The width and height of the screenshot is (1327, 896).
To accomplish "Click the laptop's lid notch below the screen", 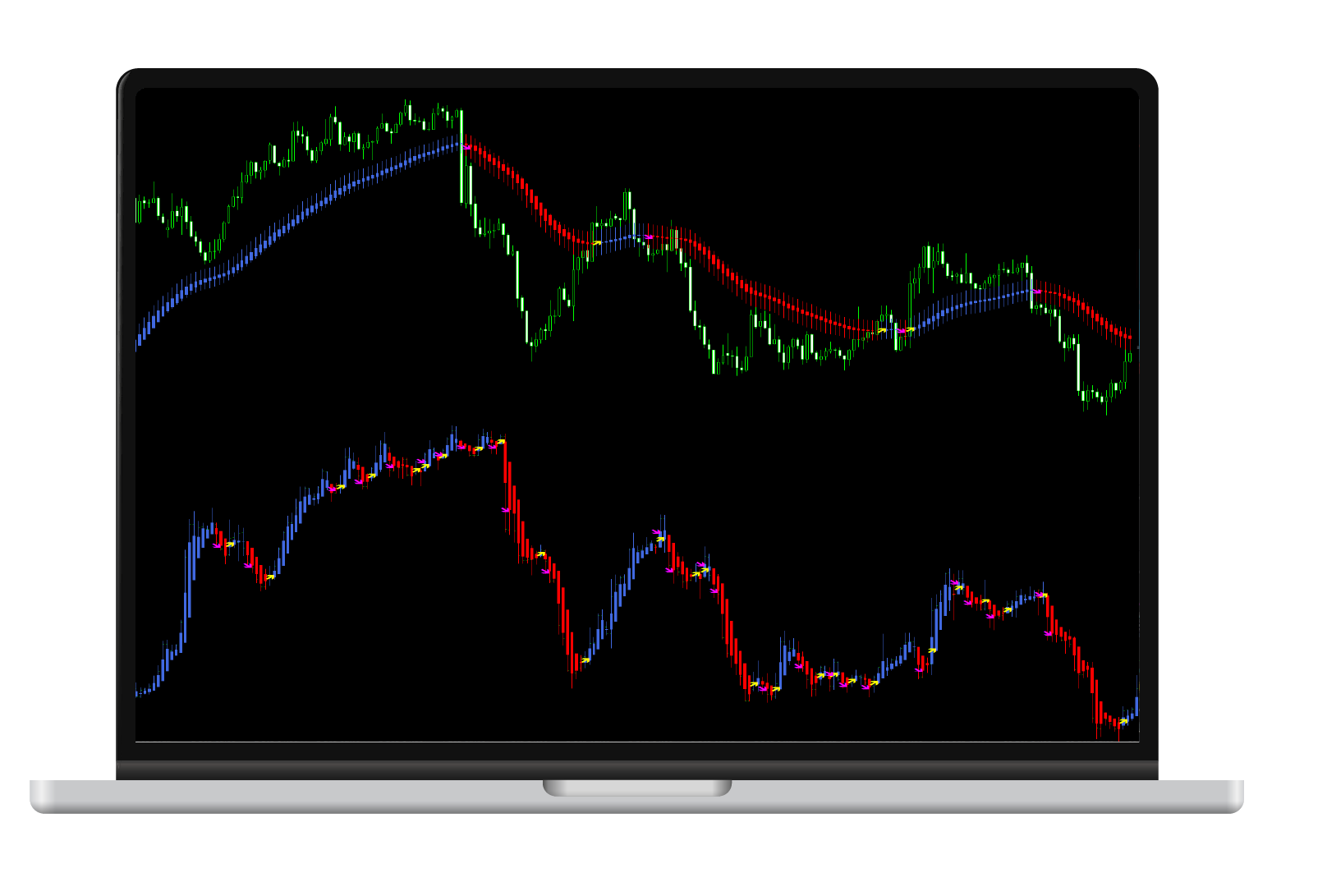I will click(x=636, y=788).
